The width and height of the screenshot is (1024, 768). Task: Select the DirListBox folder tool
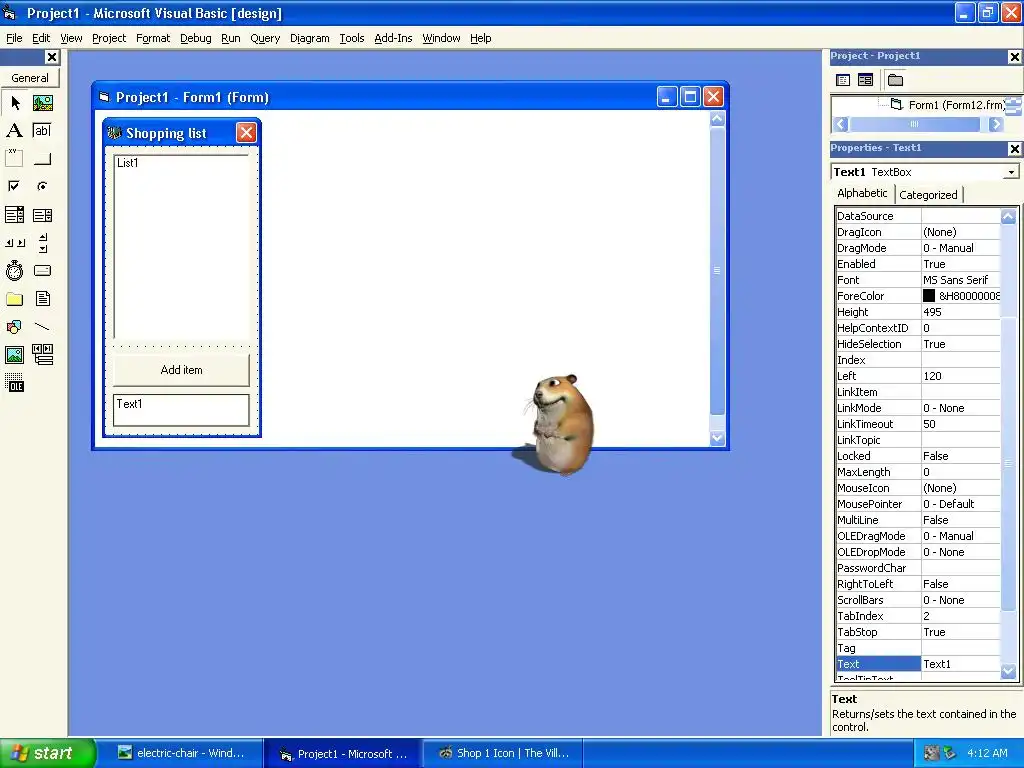15,298
